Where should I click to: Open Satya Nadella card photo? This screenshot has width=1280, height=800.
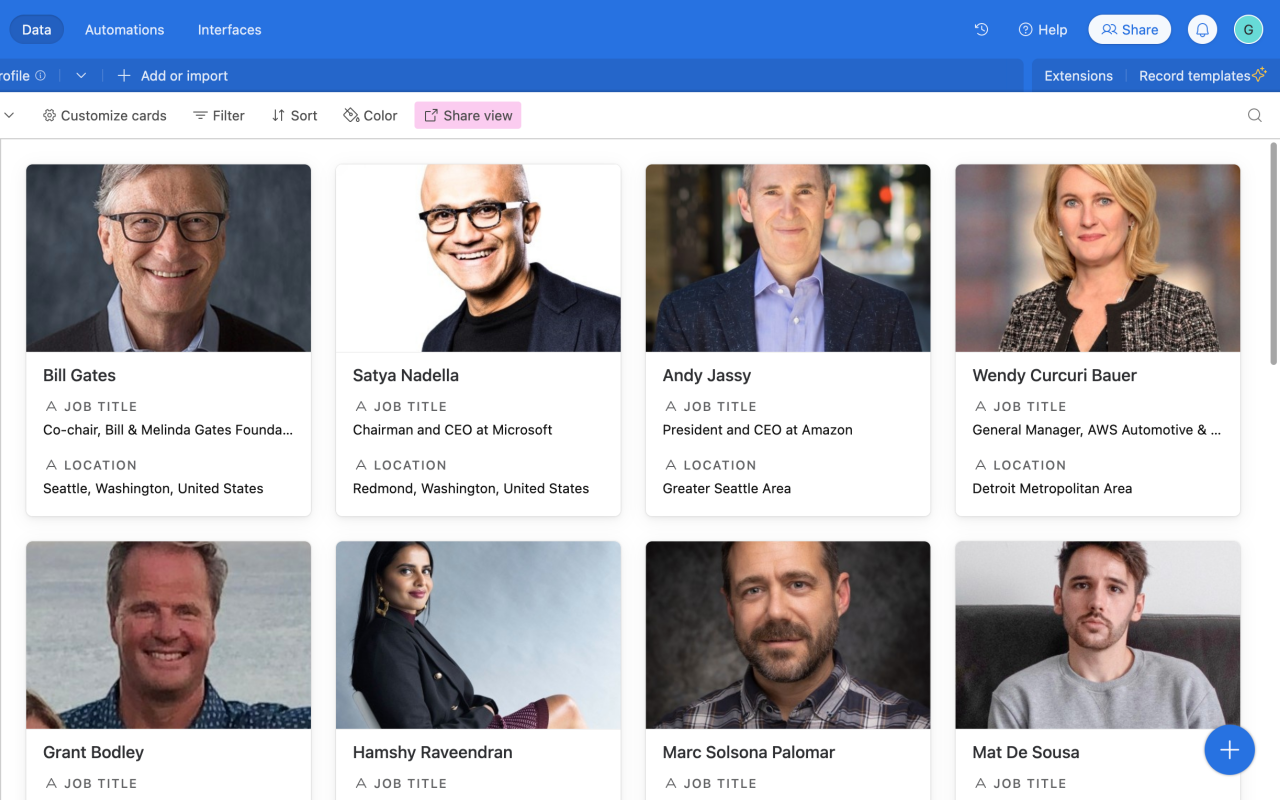coord(478,258)
